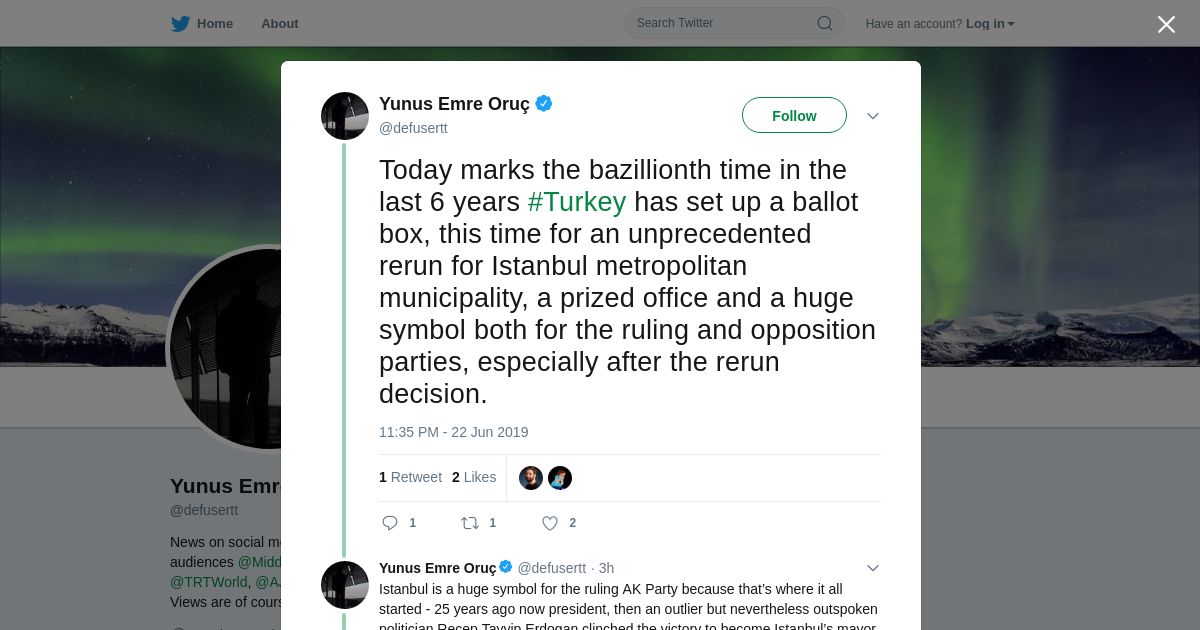1200x630 pixels.
Task: Click the search magnifier icon
Action: click(825, 24)
